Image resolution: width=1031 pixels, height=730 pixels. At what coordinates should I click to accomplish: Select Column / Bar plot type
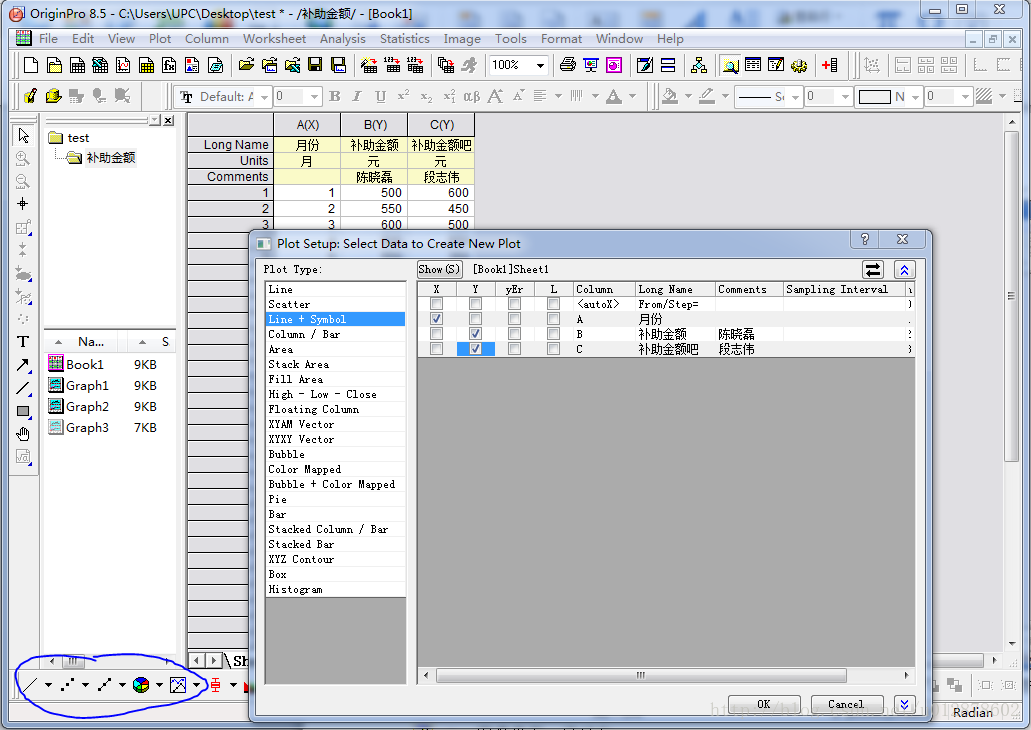335,334
